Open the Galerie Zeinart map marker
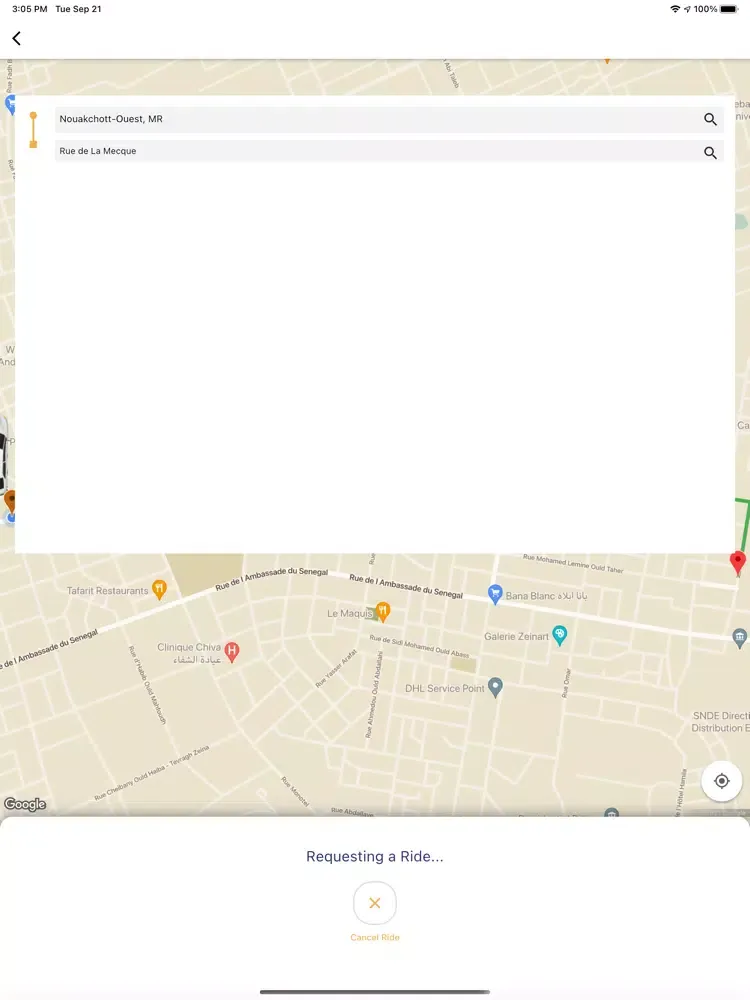The width and height of the screenshot is (750, 1000). coord(560,635)
